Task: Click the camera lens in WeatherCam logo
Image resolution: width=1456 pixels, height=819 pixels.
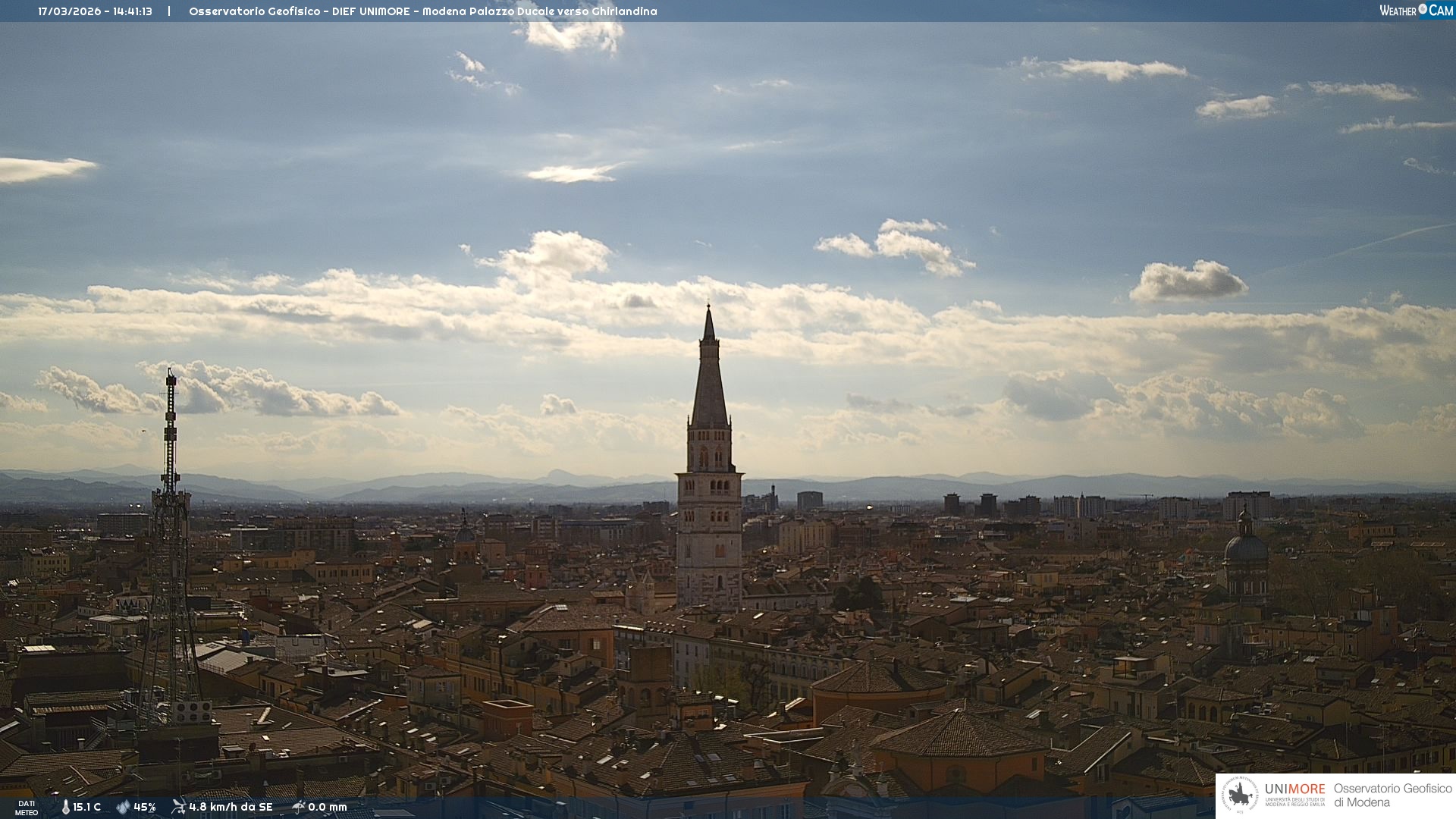Action: [1423, 9]
